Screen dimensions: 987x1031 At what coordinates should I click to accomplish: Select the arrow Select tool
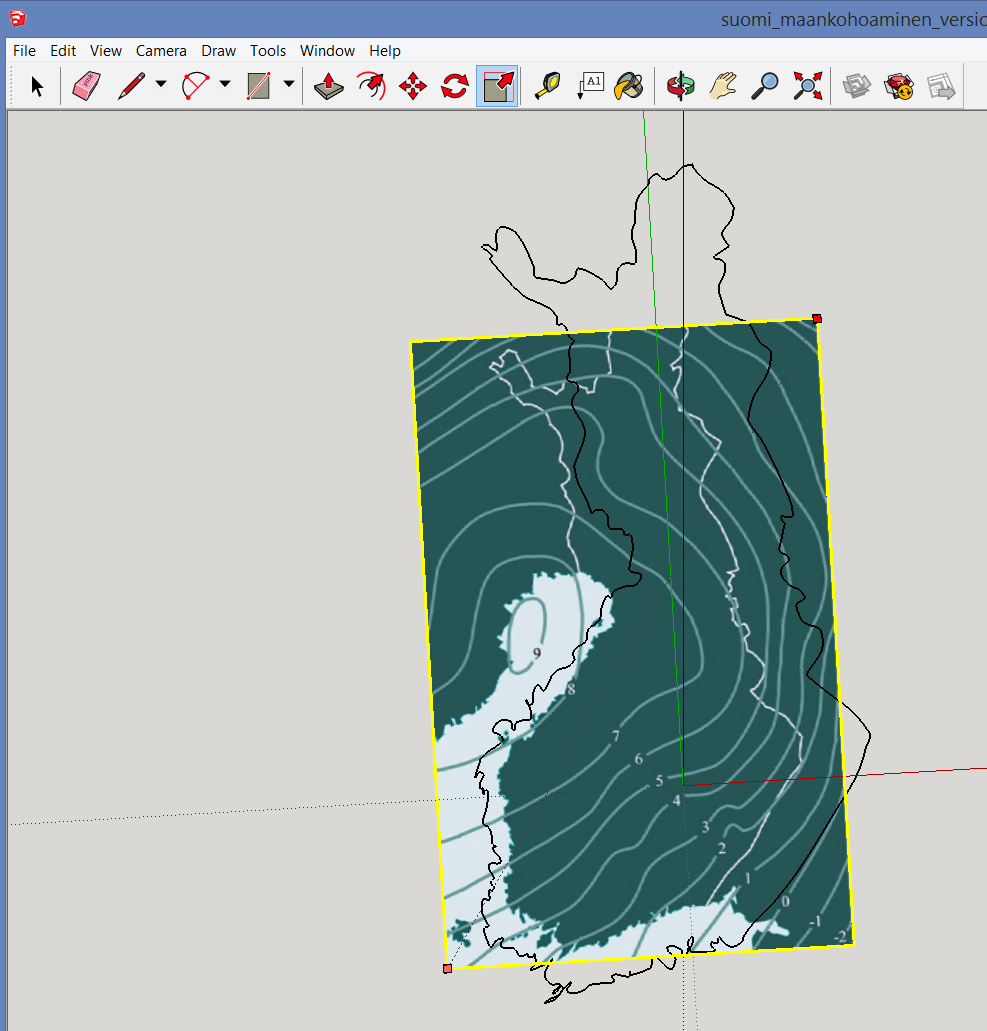click(x=37, y=86)
